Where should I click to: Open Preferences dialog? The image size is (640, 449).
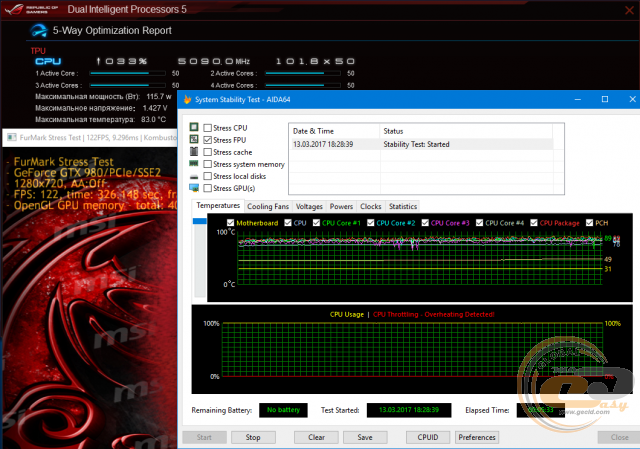click(x=477, y=437)
